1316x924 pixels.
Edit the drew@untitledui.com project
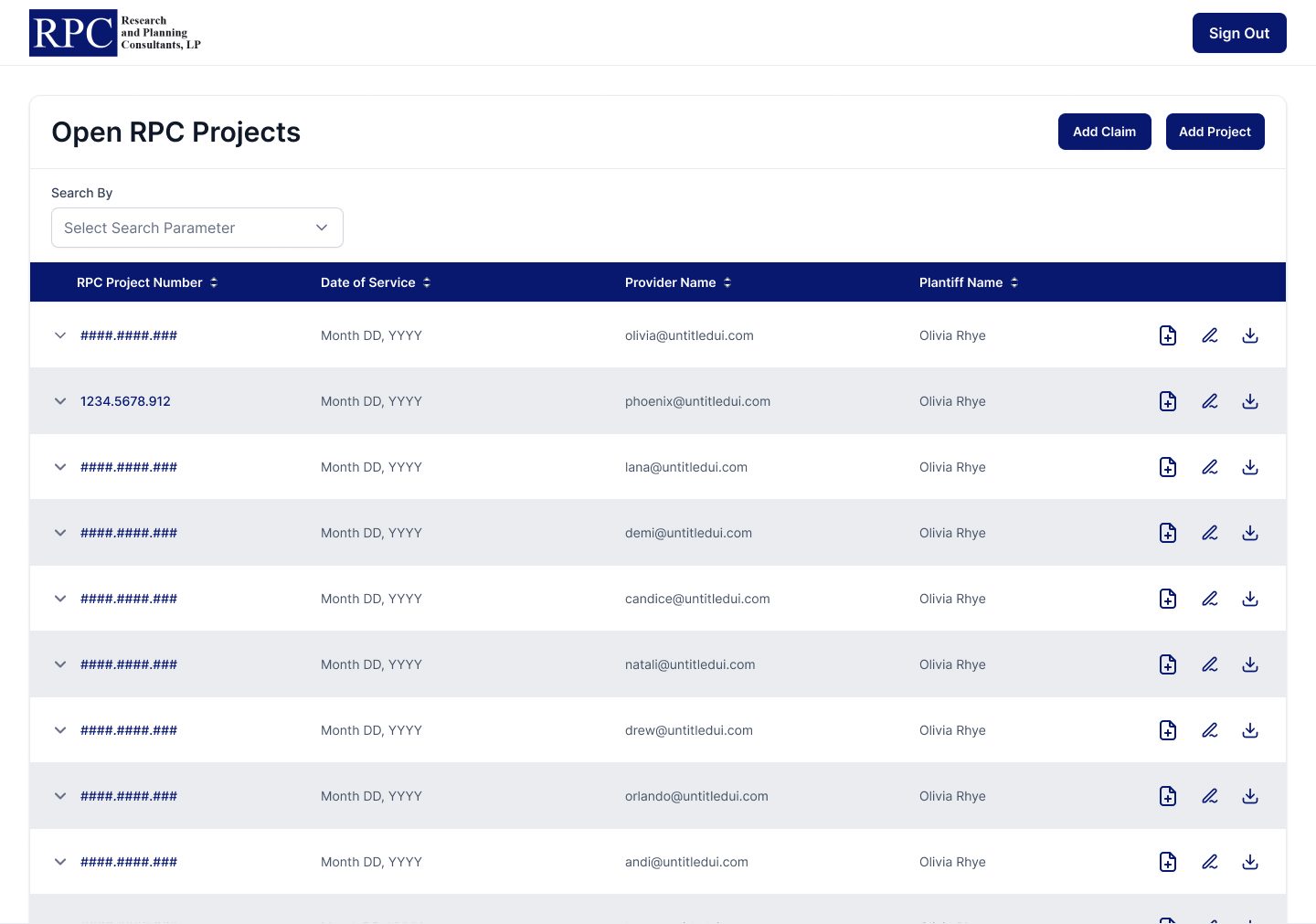[x=1209, y=730]
